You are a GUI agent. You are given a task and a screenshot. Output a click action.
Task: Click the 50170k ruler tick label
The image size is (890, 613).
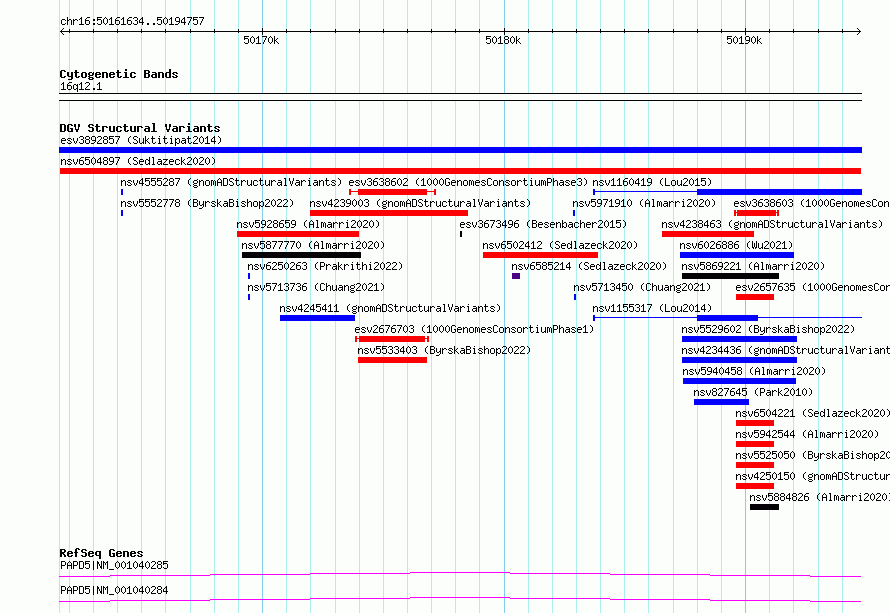click(x=261, y=40)
